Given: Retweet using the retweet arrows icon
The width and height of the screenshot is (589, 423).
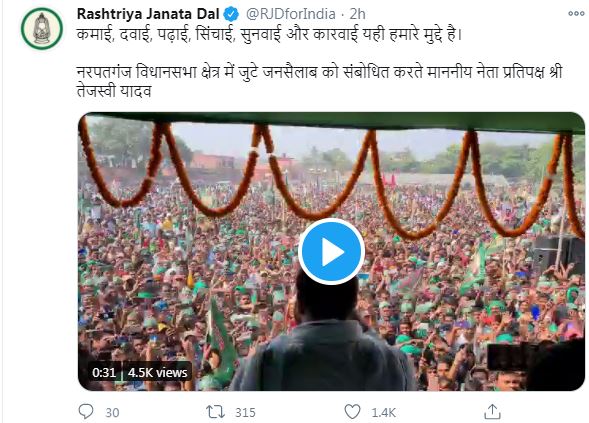Looking at the screenshot, I should [216, 412].
